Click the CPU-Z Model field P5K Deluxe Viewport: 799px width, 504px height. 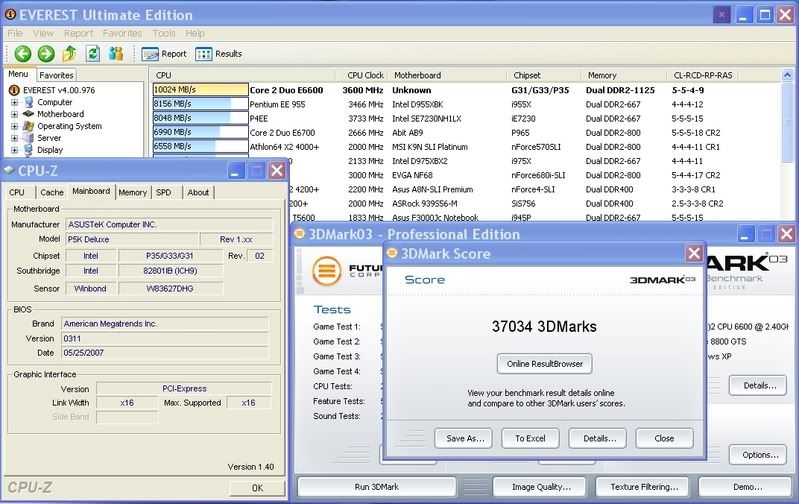click(132, 239)
